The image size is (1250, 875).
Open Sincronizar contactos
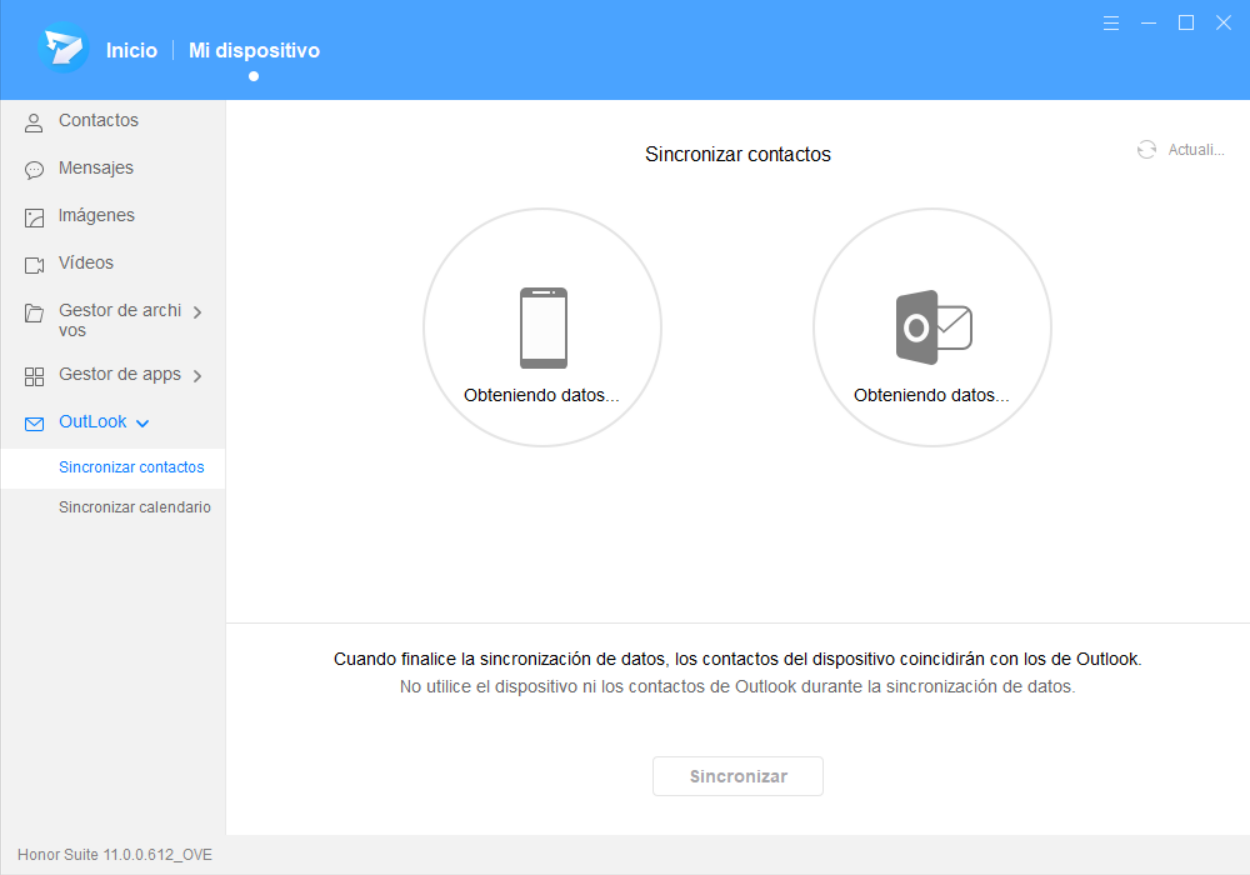[132, 467]
